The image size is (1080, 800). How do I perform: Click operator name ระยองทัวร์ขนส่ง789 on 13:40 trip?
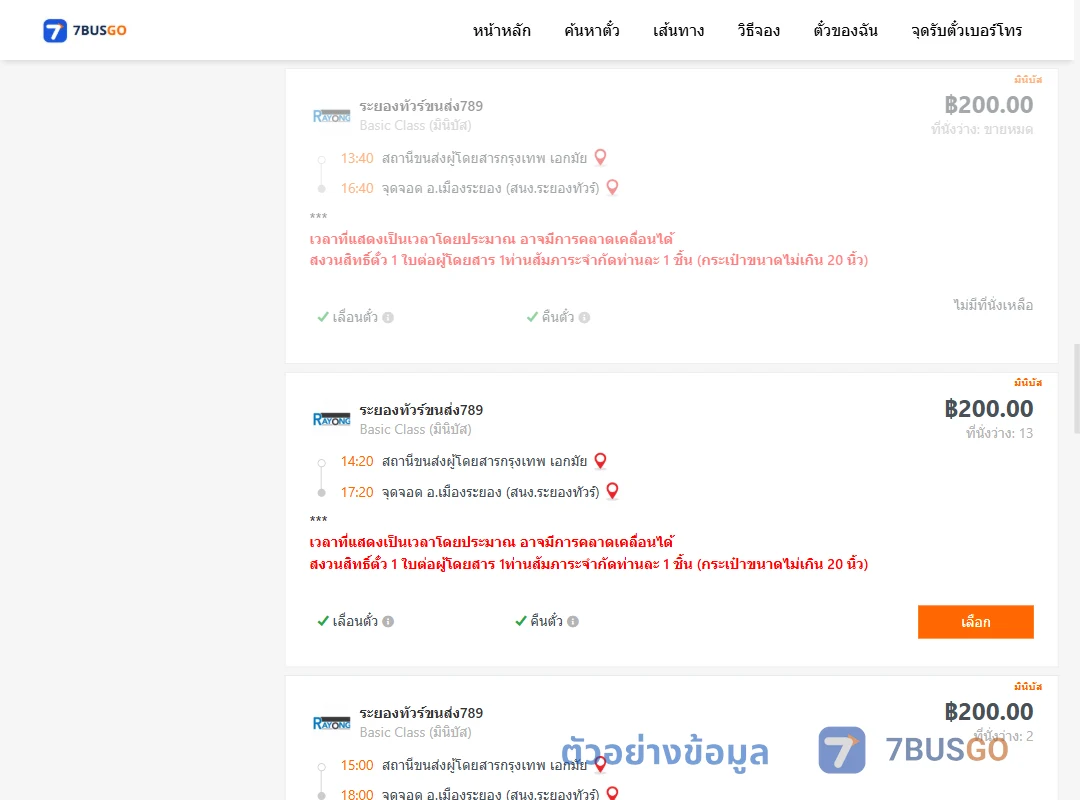(421, 105)
